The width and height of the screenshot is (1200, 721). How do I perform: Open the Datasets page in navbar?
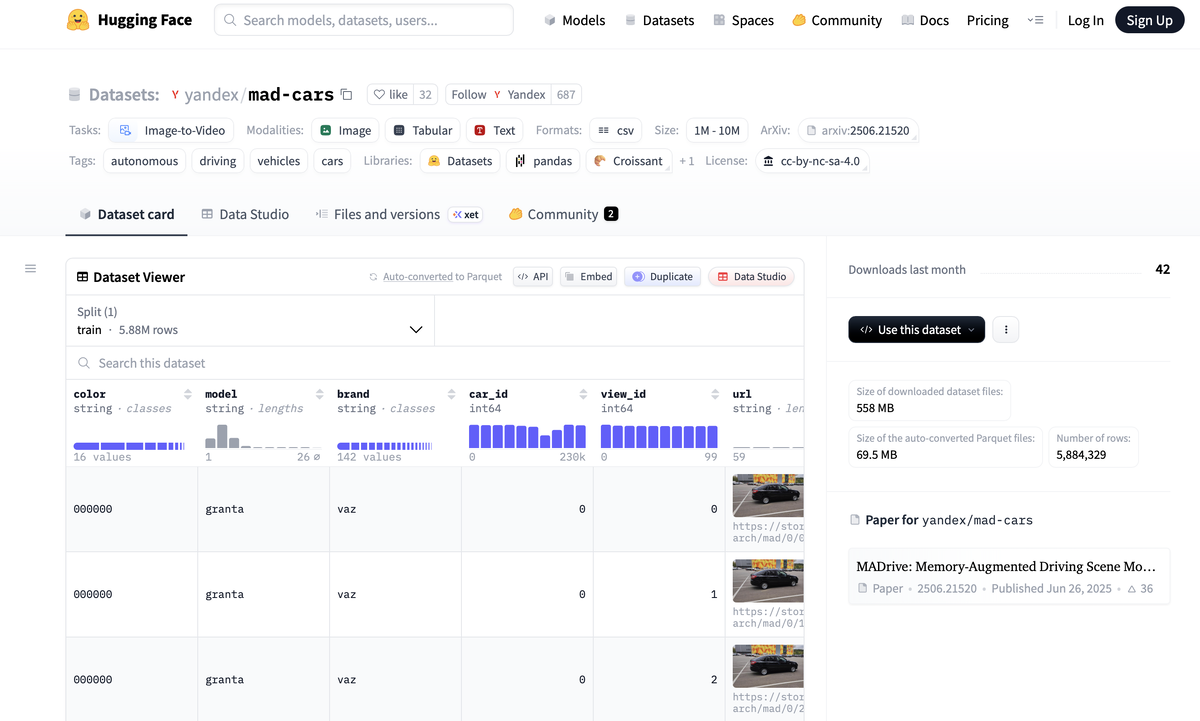pyautogui.click(x=659, y=20)
